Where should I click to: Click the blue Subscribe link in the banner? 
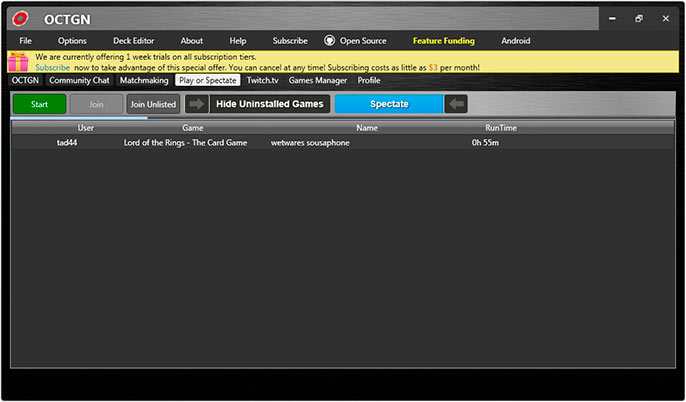coord(52,67)
